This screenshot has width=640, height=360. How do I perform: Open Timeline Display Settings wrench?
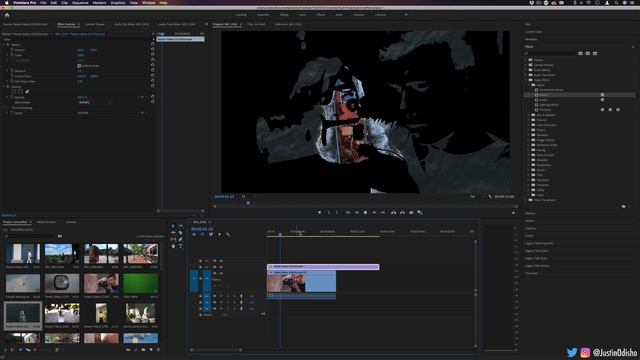(228, 235)
